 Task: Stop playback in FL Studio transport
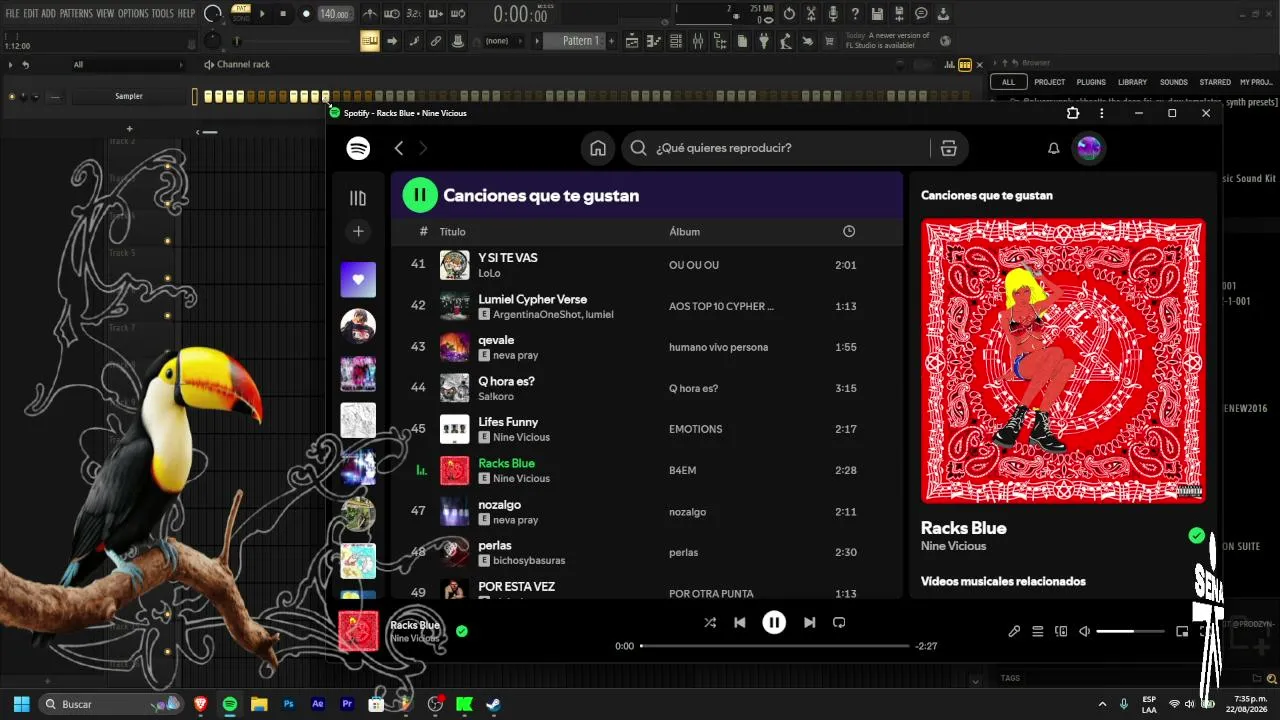[x=284, y=14]
